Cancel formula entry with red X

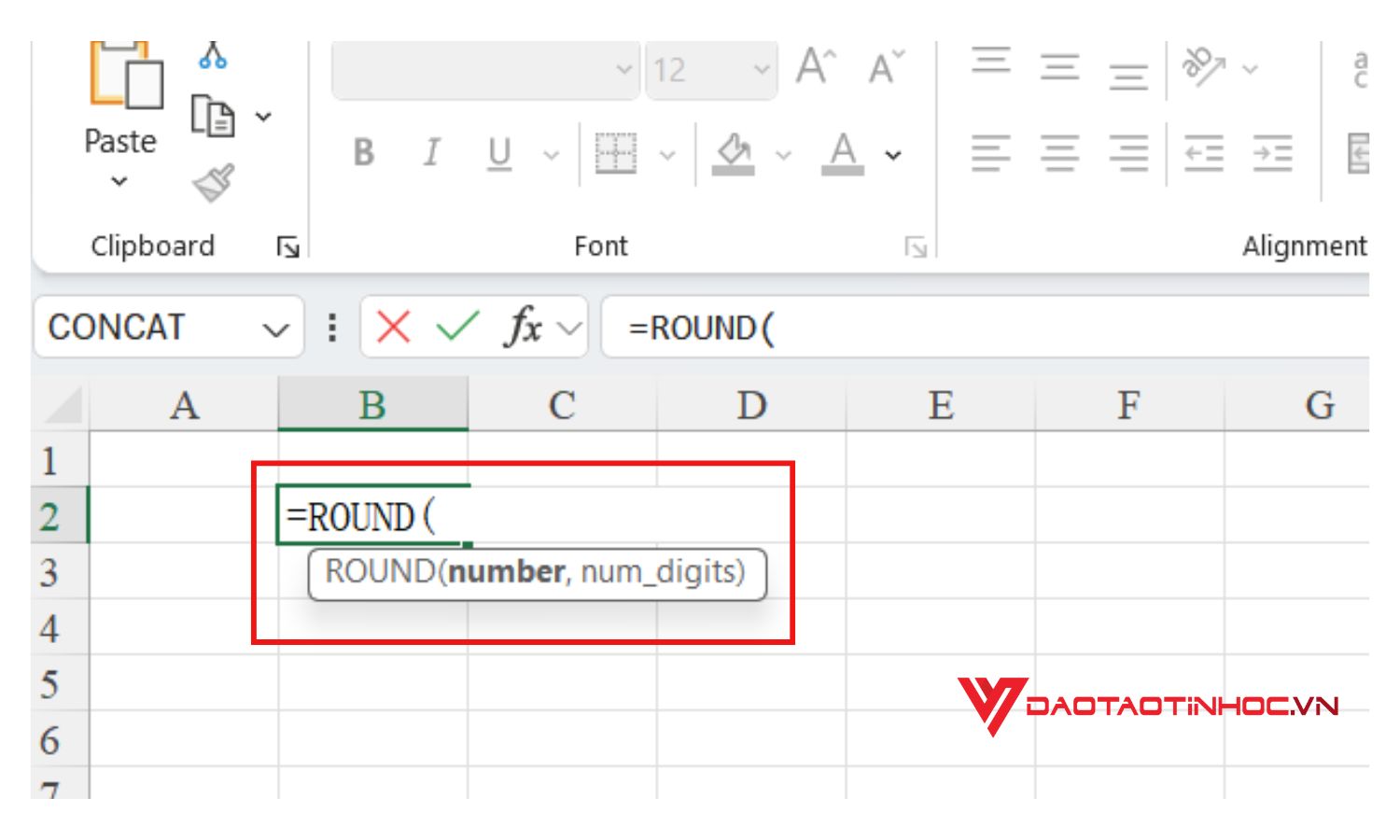click(393, 327)
